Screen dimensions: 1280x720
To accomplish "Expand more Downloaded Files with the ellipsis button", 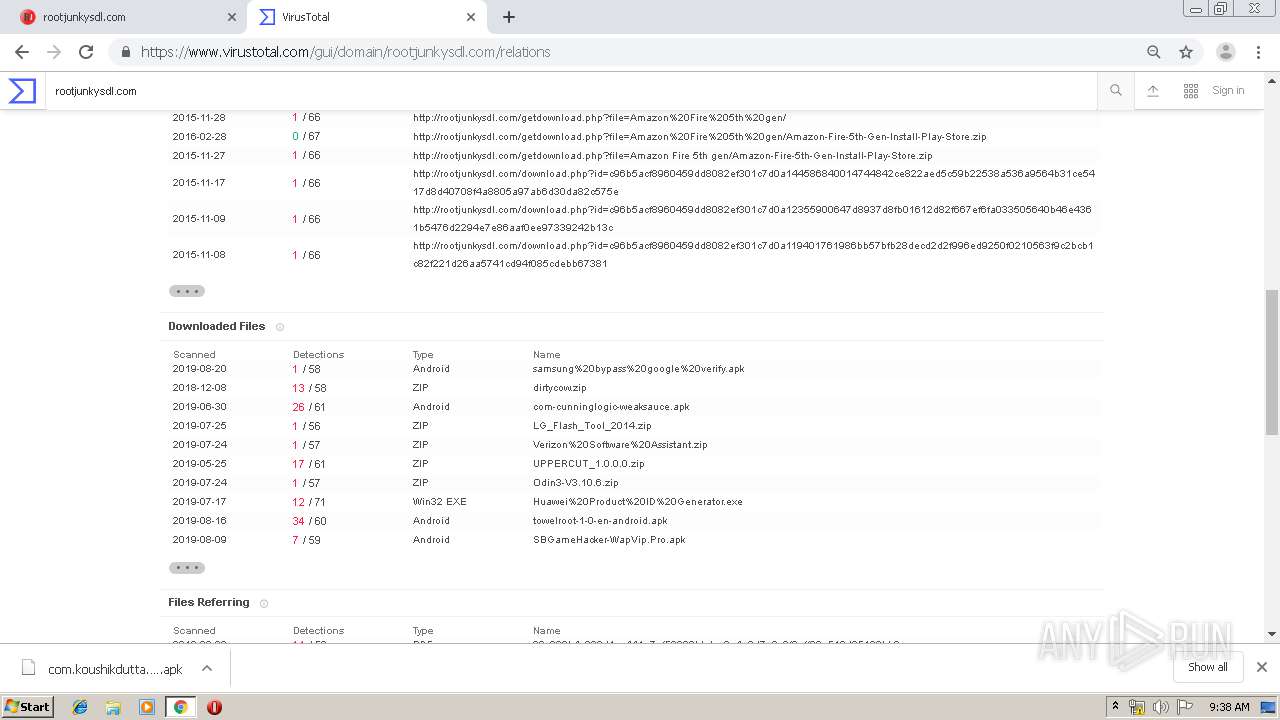I will (x=187, y=568).
